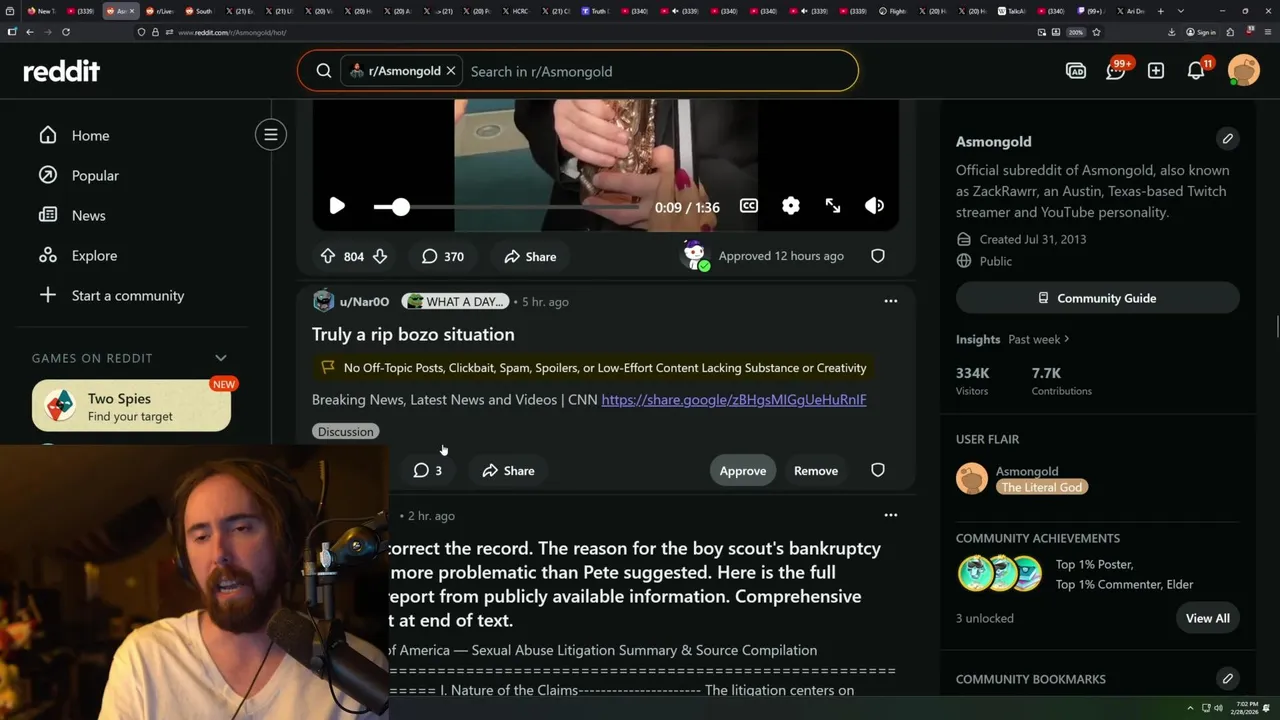Approve the rip bozo post

pos(743,471)
